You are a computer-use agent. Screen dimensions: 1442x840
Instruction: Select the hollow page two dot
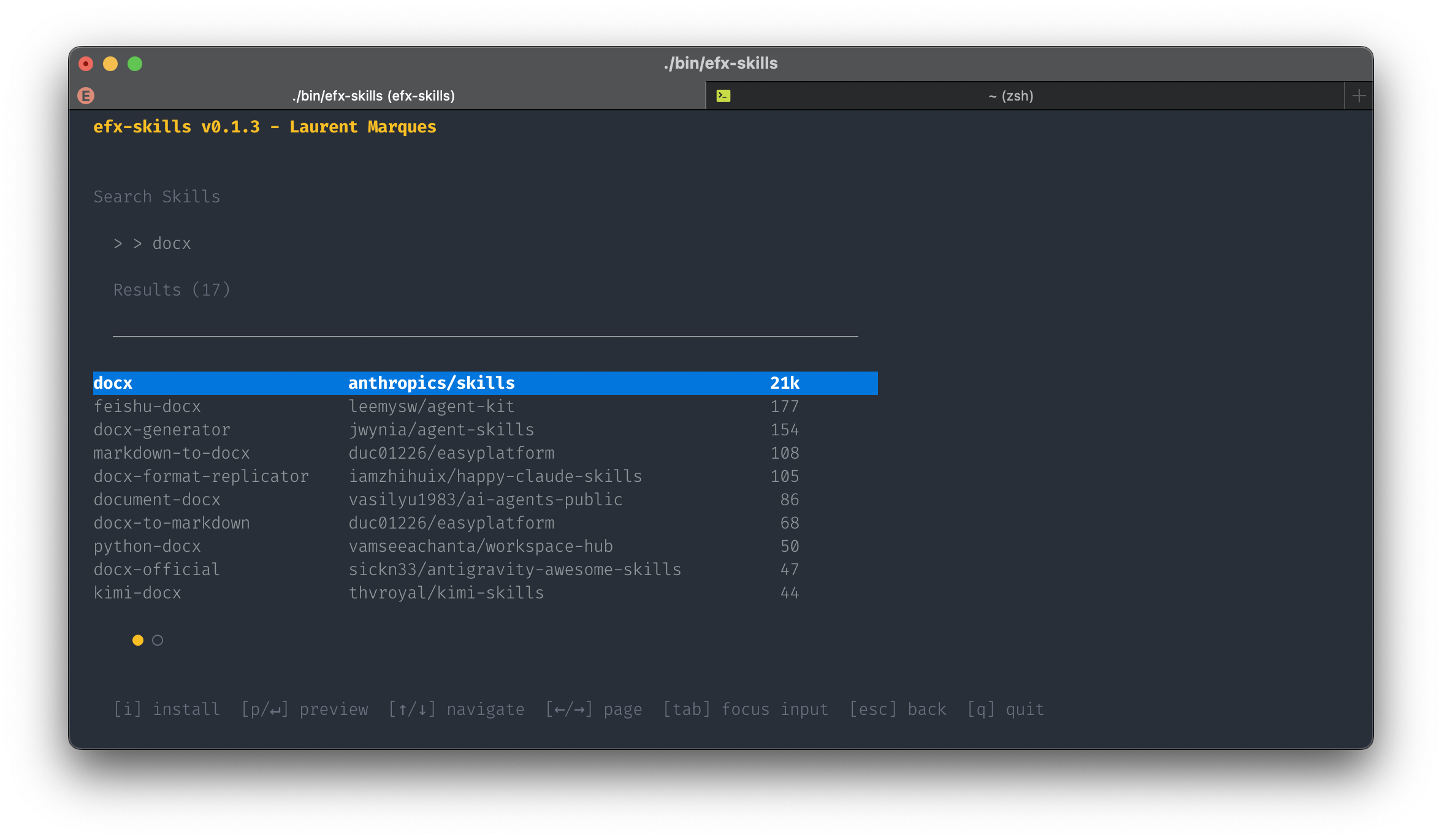tap(158, 640)
